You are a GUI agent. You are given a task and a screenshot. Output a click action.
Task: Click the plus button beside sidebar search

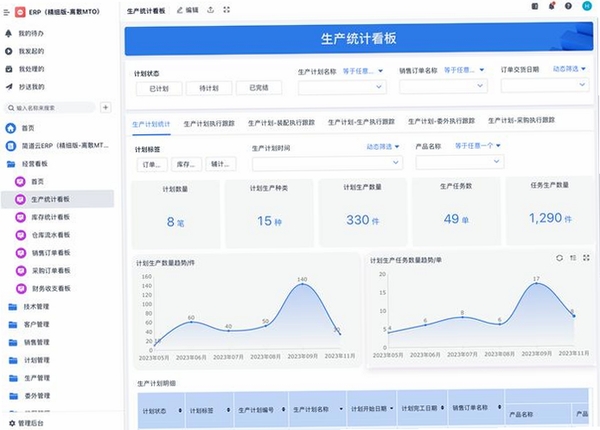click(x=106, y=108)
